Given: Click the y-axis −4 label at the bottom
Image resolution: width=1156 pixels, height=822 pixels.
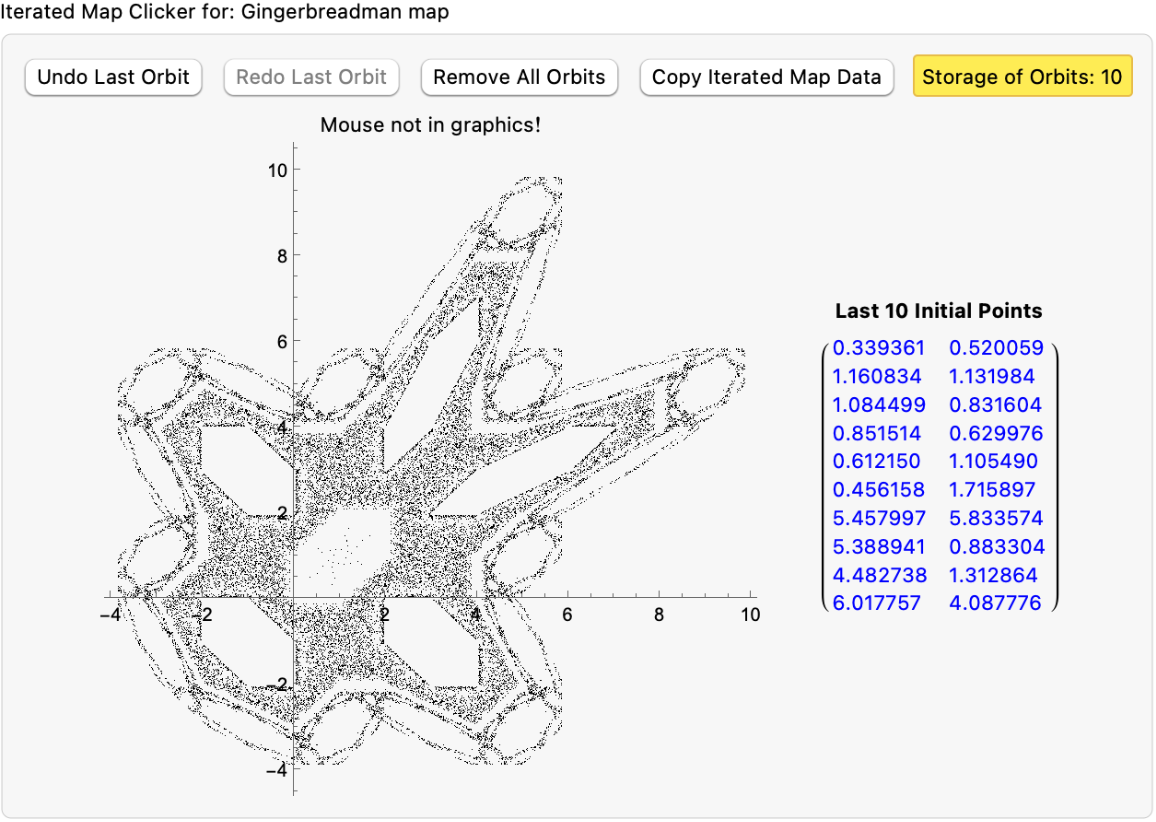Looking at the screenshot, I should (277, 770).
